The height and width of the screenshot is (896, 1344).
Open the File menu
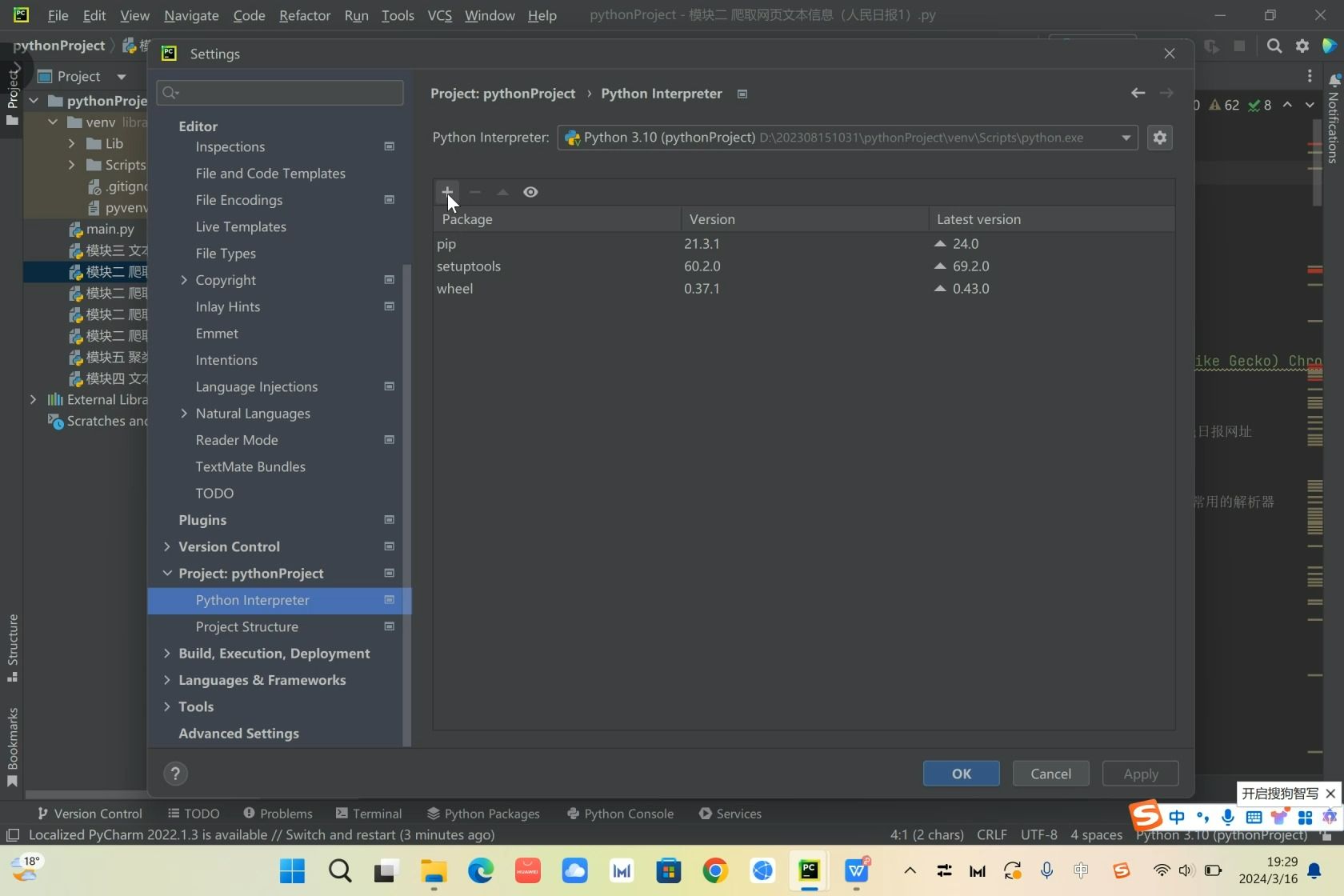tap(58, 15)
